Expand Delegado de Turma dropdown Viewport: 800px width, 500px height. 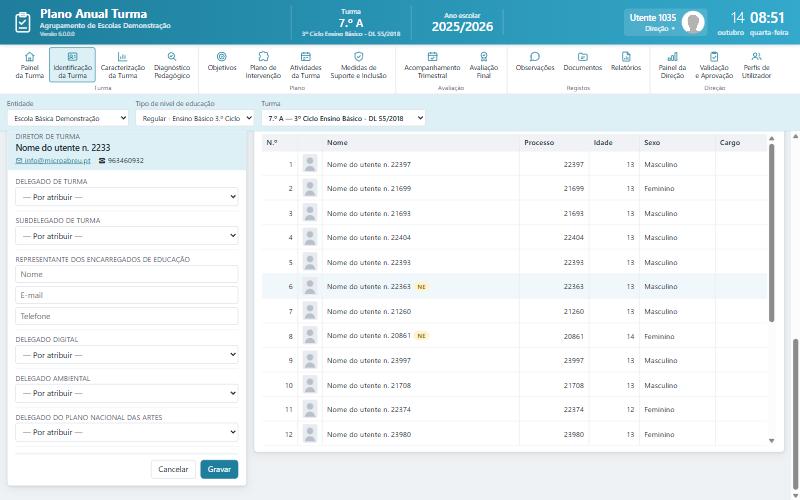[127, 197]
